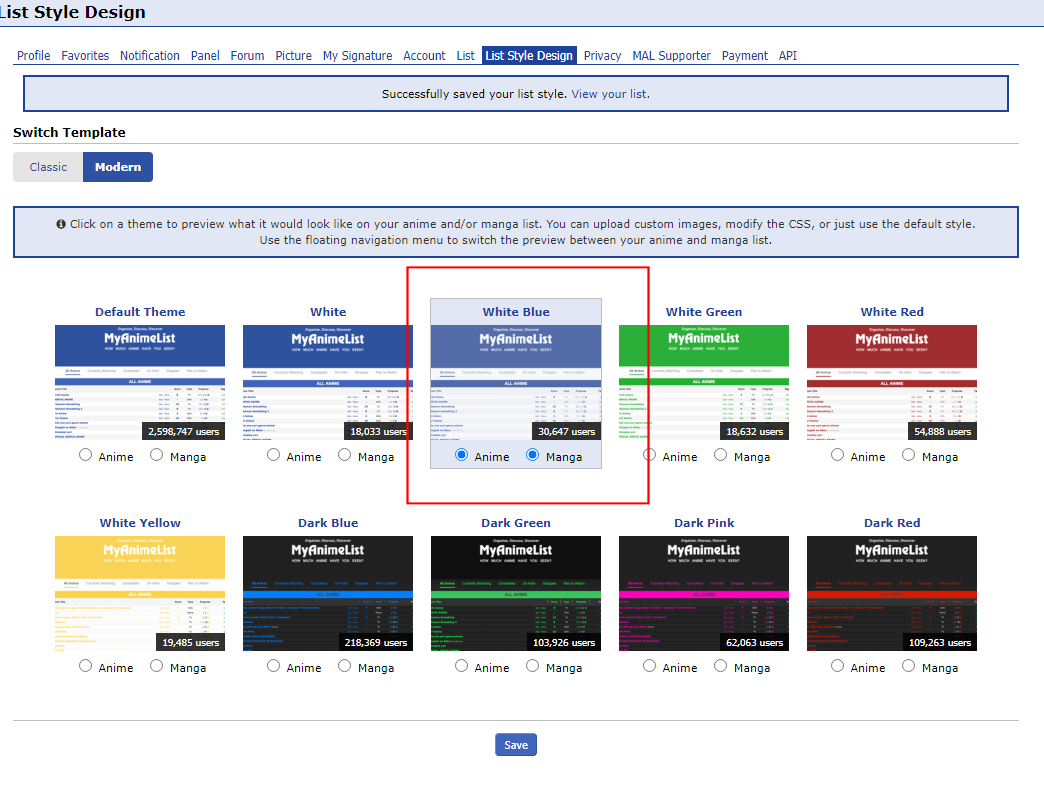Select Manga radio under Dark Blue
This screenshot has width=1044, height=786.
pyautogui.click(x=345, y=666)
